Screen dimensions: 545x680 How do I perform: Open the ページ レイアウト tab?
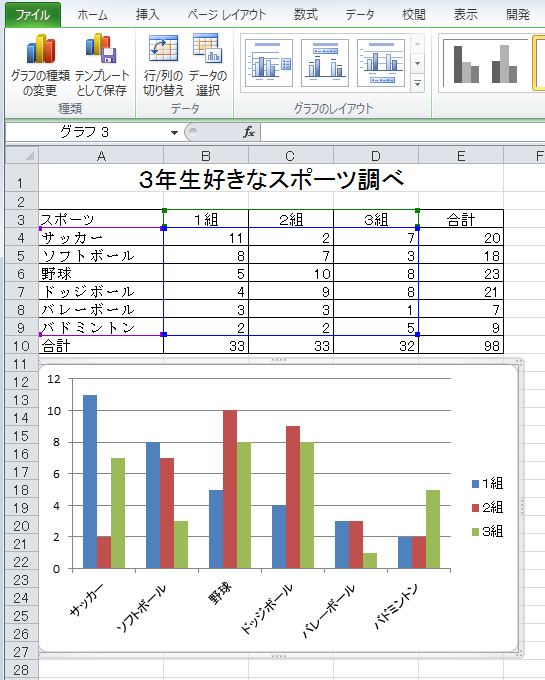[x=226, y=15]
